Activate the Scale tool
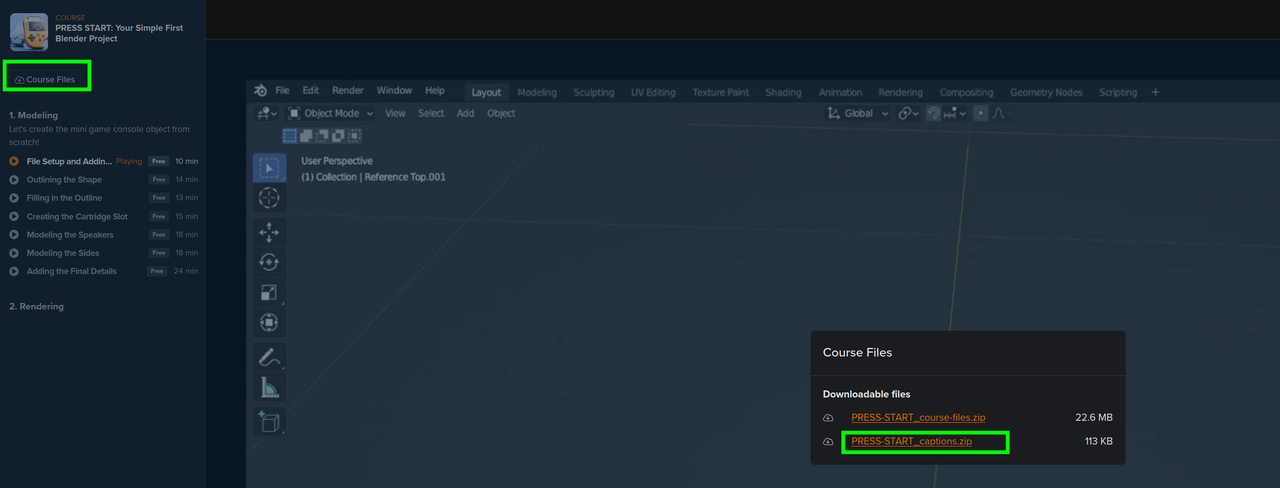The width and height of the screenshot is (1280, 488). pyautogui.click(x=269, y=292)
